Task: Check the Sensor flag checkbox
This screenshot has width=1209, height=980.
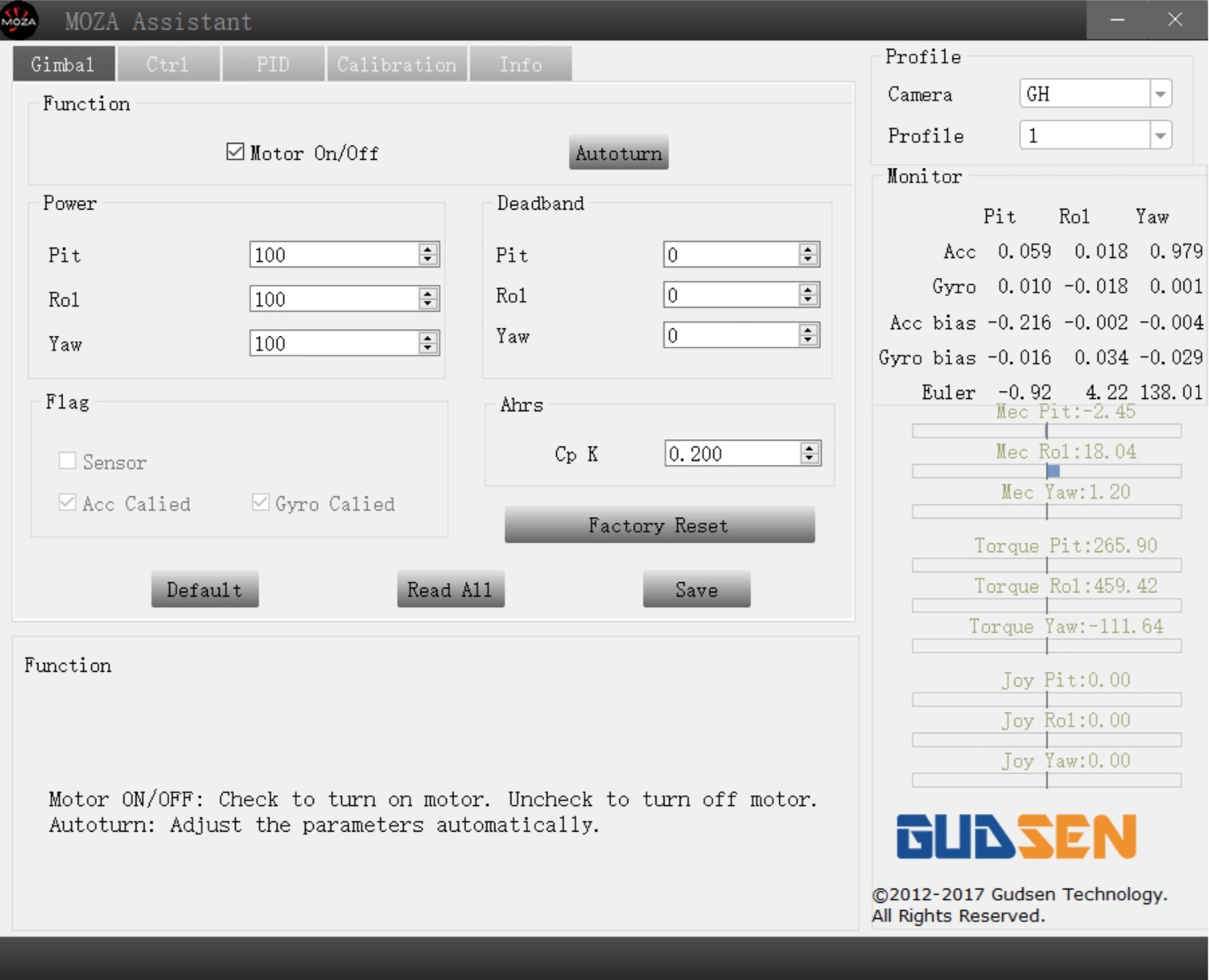Action: point(67,461)
